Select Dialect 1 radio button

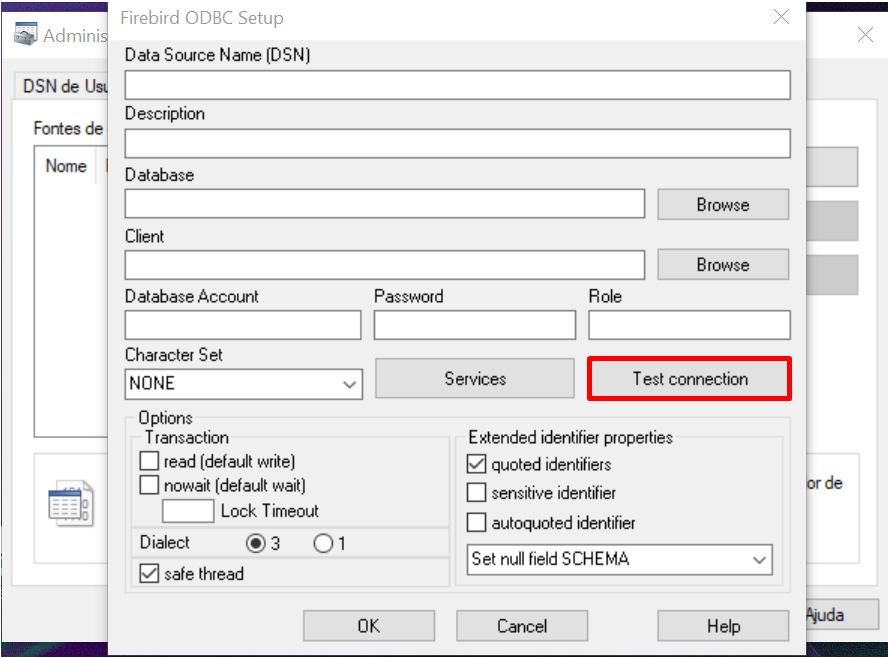tap(323, 544)
